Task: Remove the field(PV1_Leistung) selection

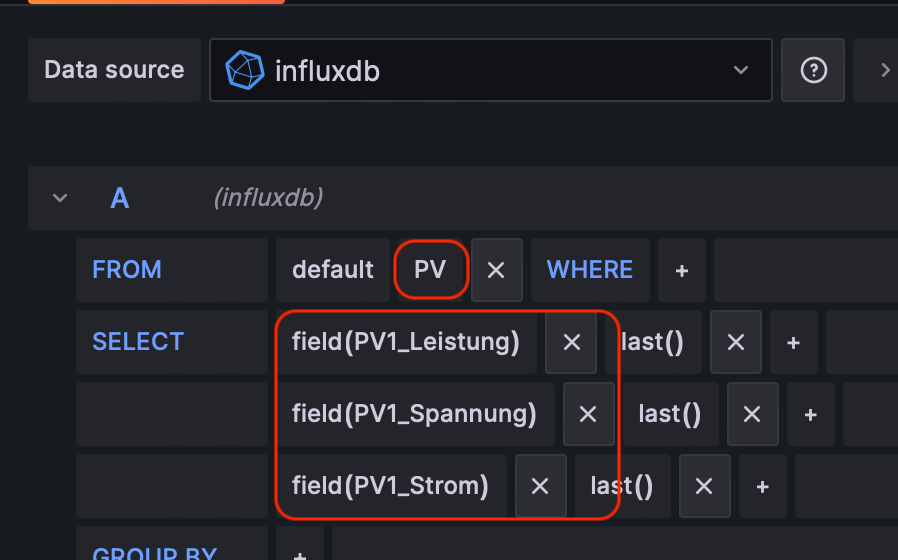Action: (x=571, y=342)
